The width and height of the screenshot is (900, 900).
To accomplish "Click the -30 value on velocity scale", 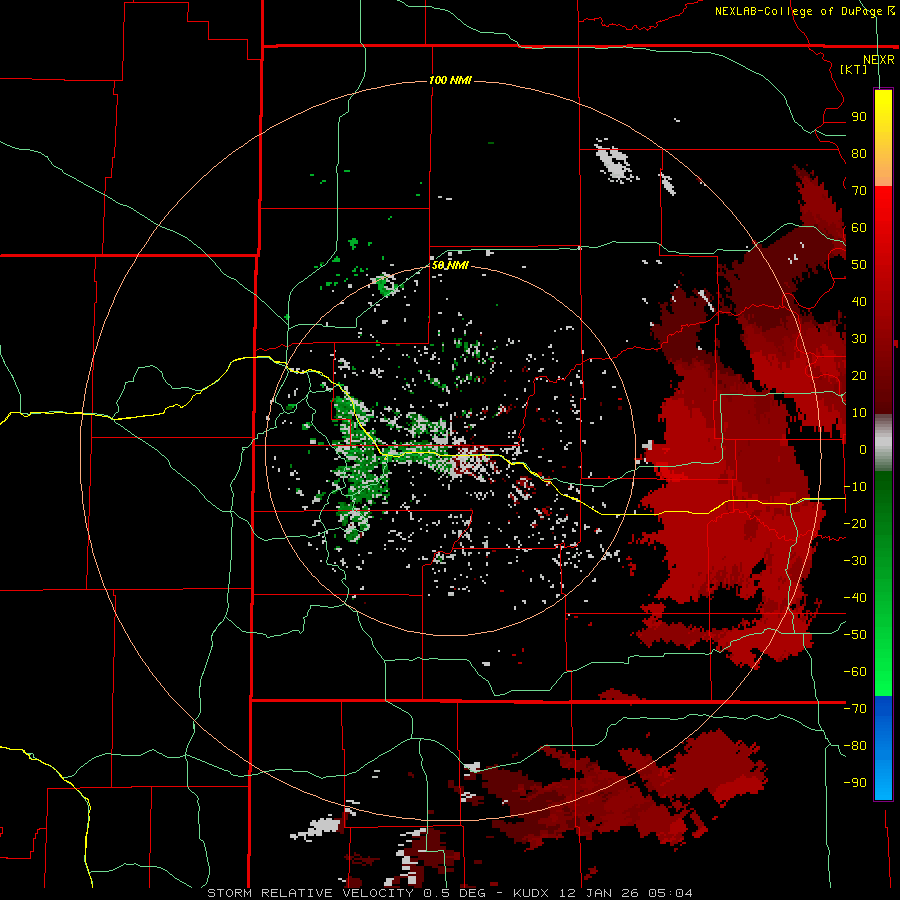I will click(x=855, y=561).
